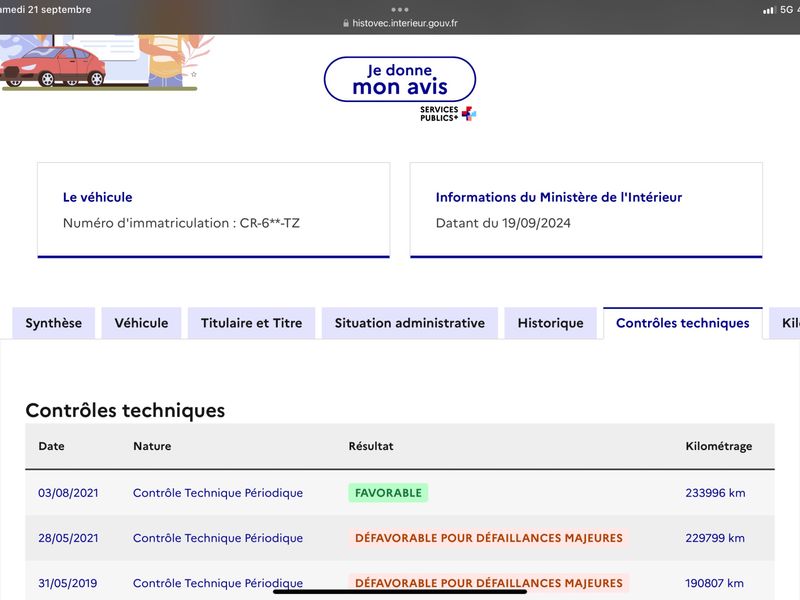Tap the padlock icon in address bar
800x600 pixels.
coord(346,23)
